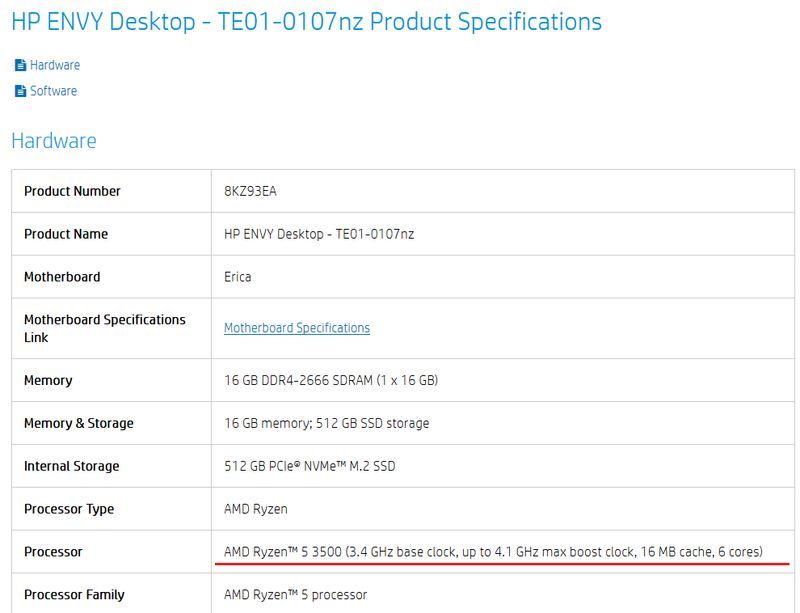
Task: Open the Hardware anchor link
Action: [55, 65]
